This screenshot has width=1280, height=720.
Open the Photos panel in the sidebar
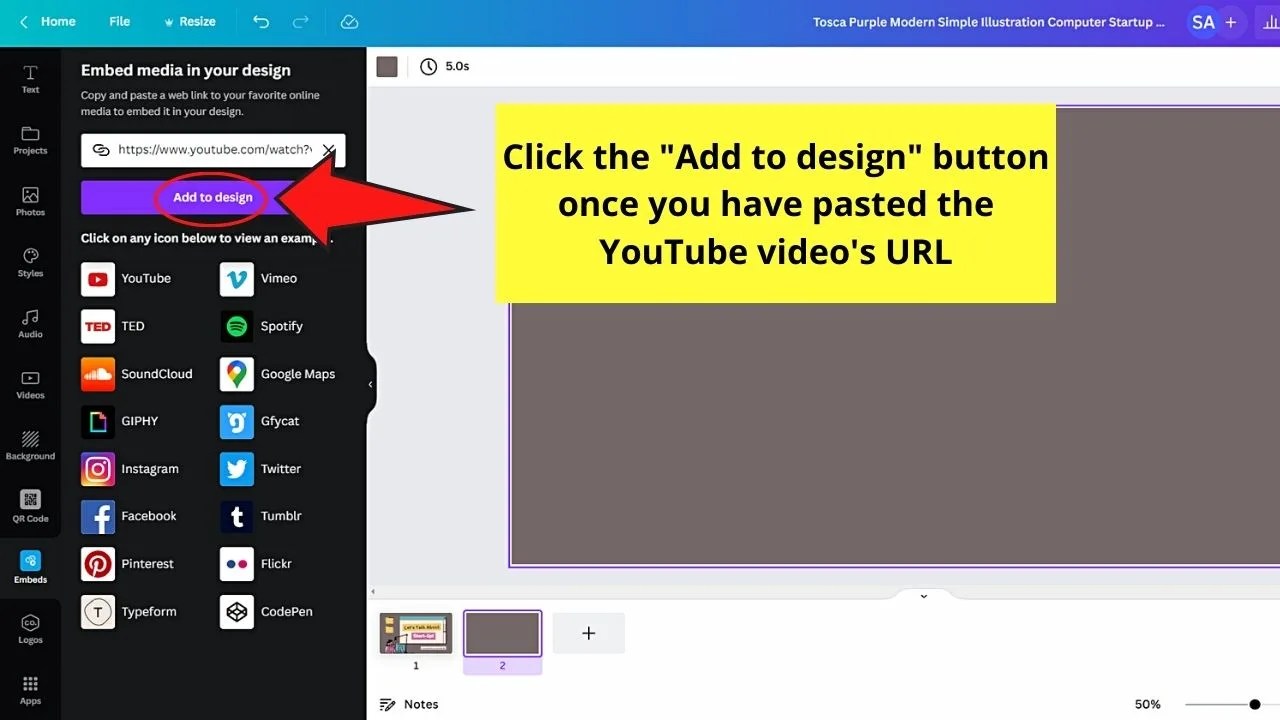(x=30, y=198)
